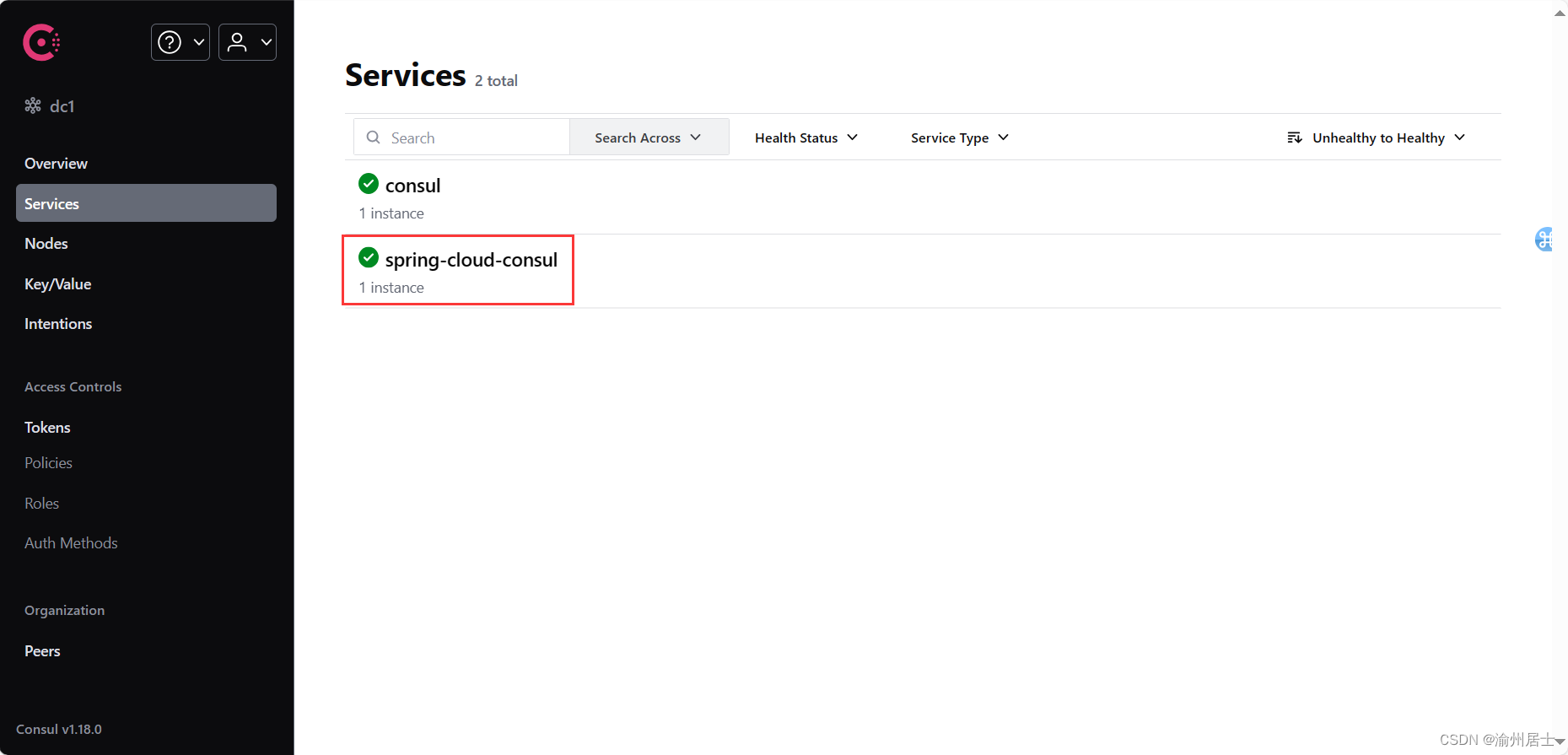Expand the Help chevron
Viewport: 1568px width, 755px height.
tap(199, 42)
